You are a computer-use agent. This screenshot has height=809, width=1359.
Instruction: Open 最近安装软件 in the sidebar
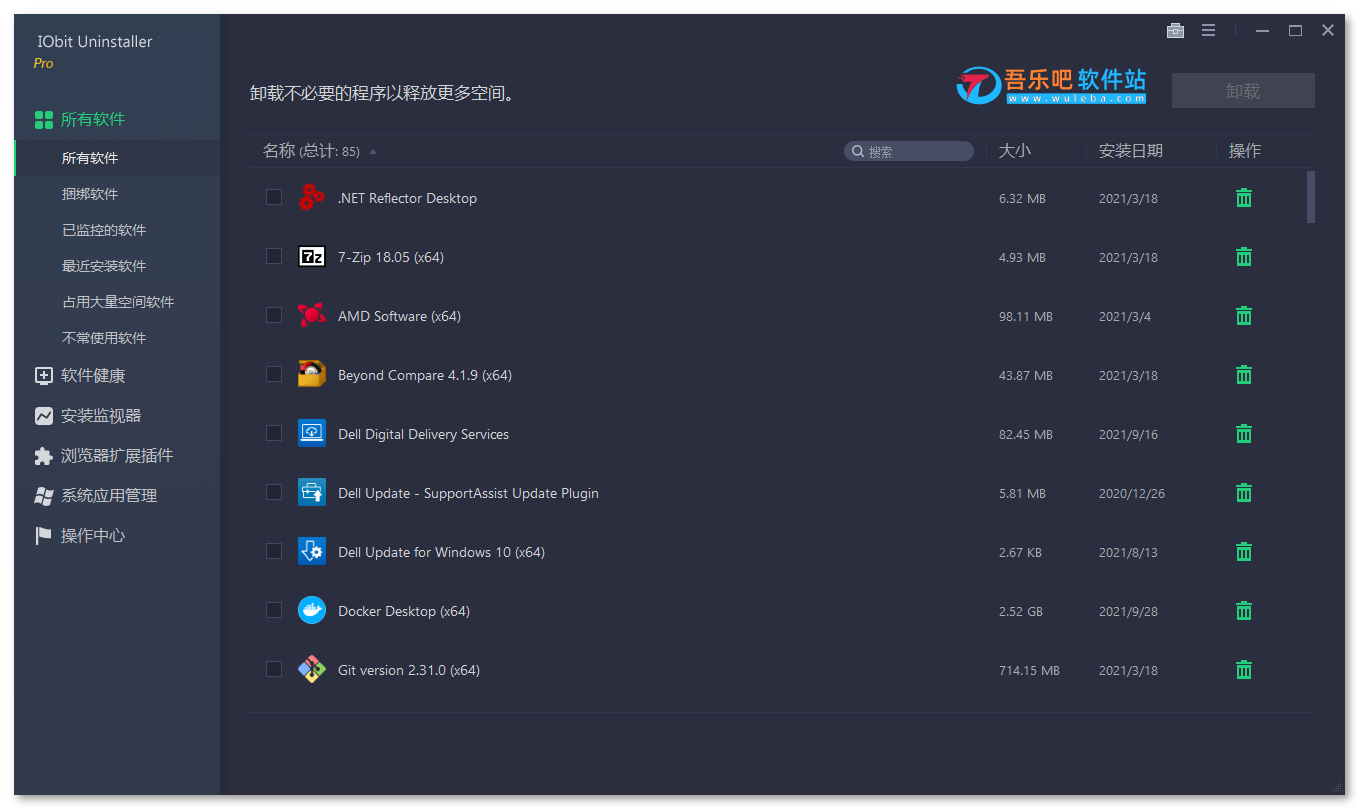(x=117, y=266)
